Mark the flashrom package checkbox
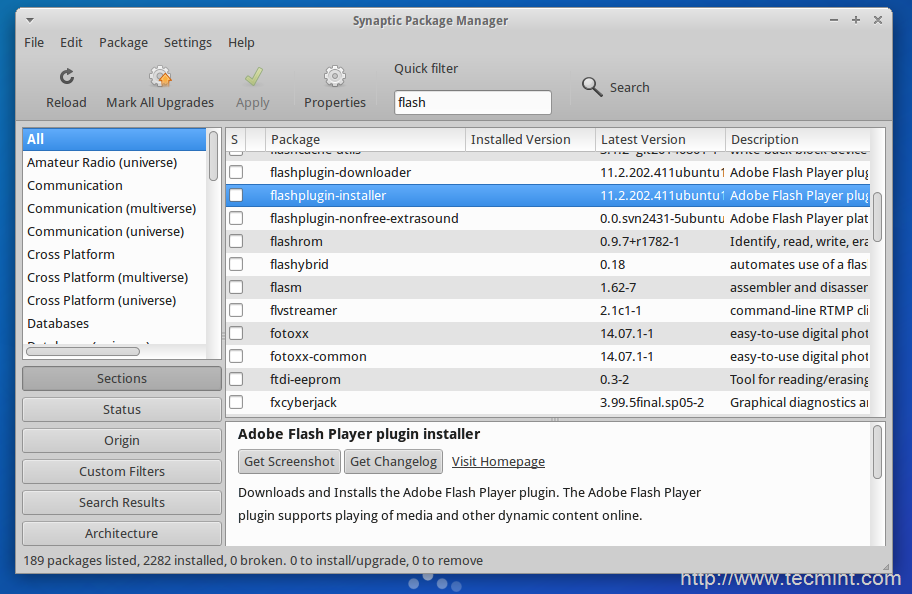Screen dimensions: 912x594 coord(236,242)
